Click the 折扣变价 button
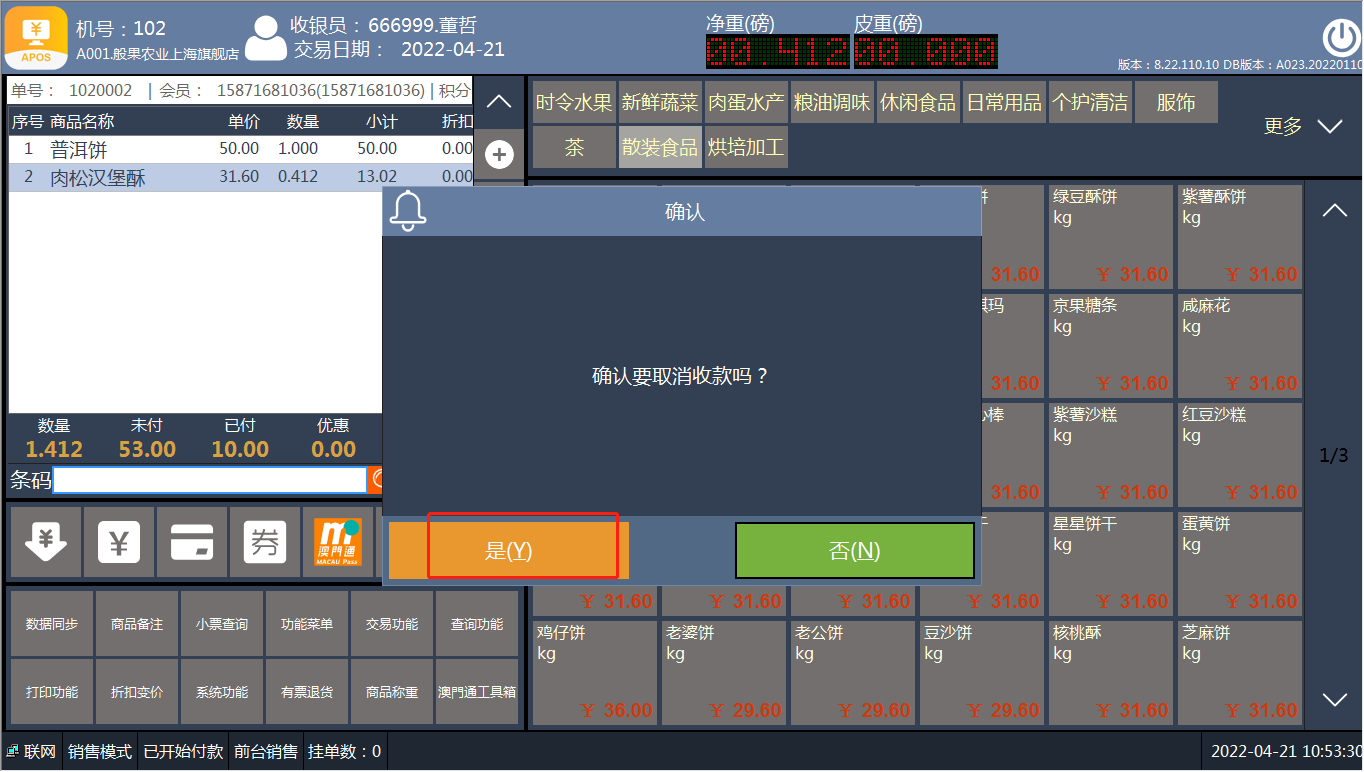The image size is (1364, 772). [x=137, y=692]
